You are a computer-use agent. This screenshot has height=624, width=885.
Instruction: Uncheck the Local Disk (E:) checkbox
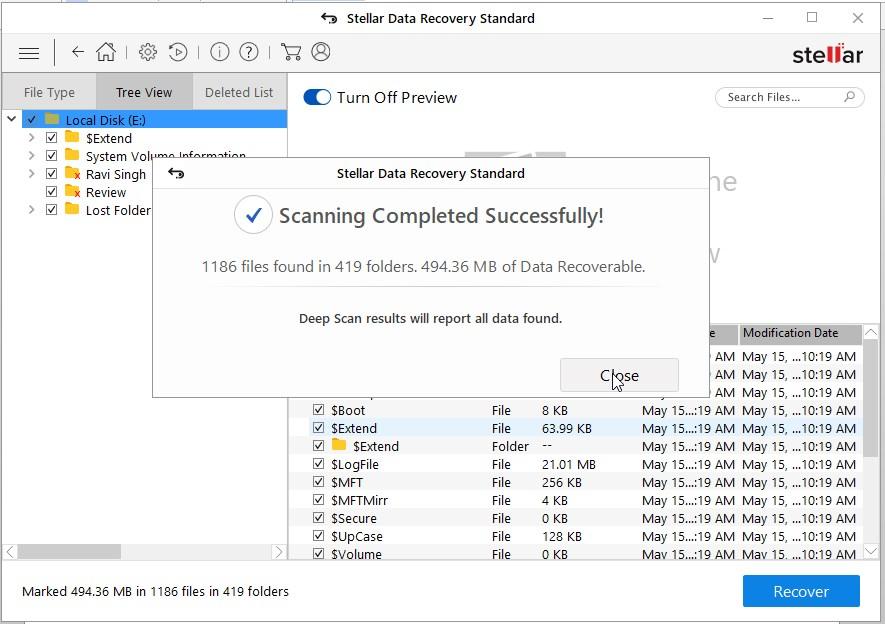pos(32,120)
